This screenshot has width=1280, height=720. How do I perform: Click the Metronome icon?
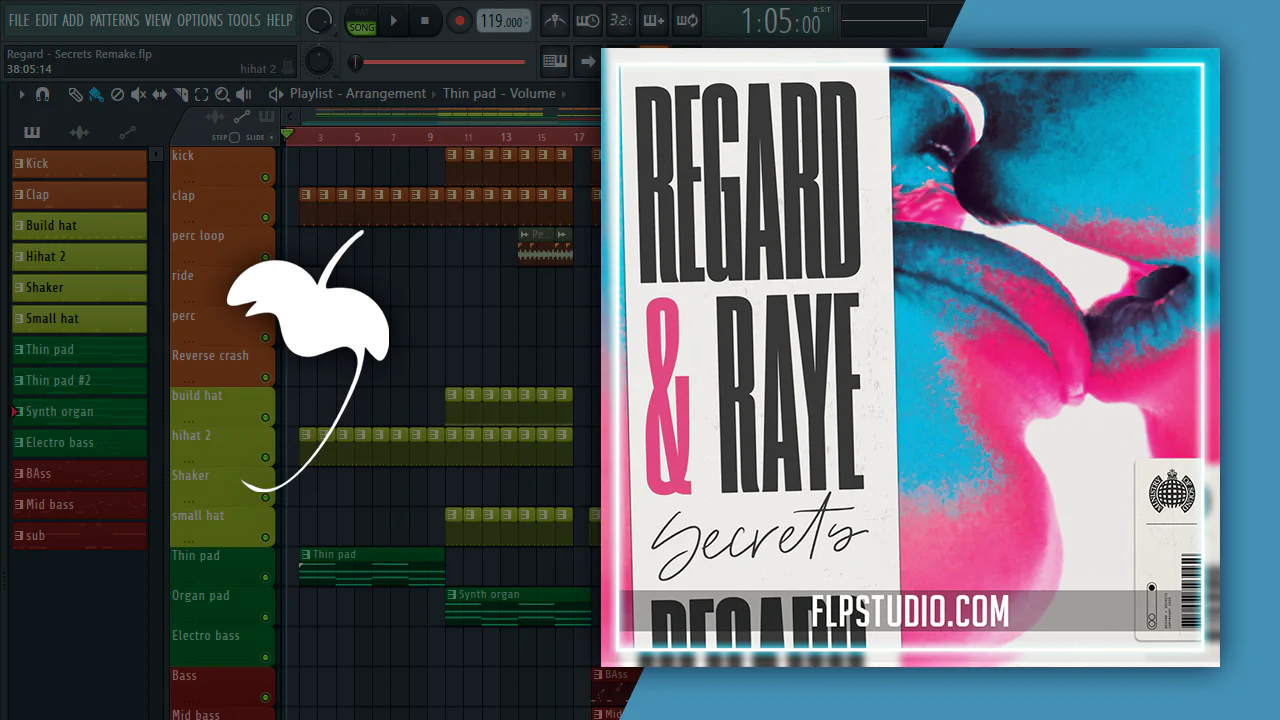tap(555, 20)
